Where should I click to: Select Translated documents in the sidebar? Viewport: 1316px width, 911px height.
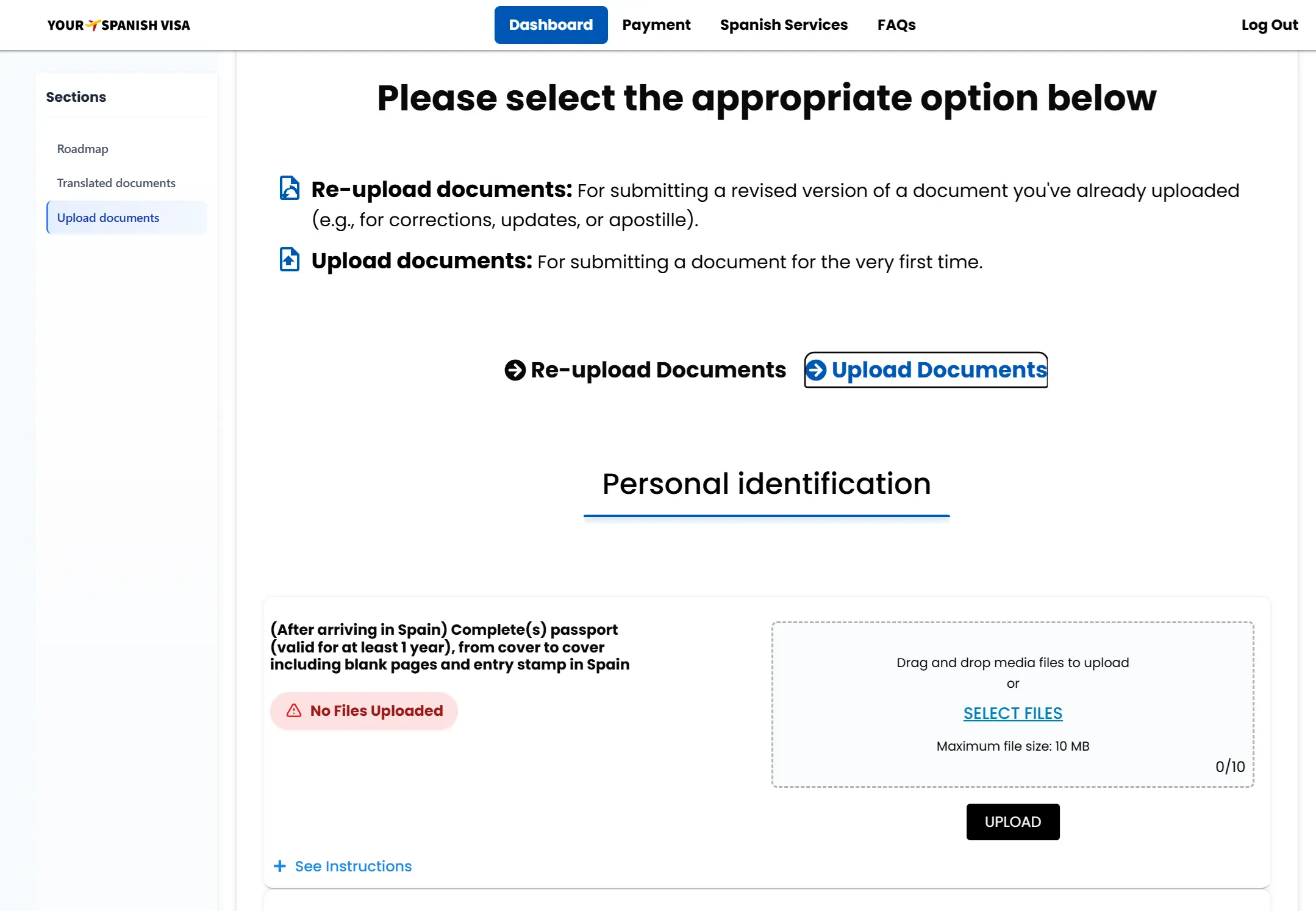(x=116, y=183)
